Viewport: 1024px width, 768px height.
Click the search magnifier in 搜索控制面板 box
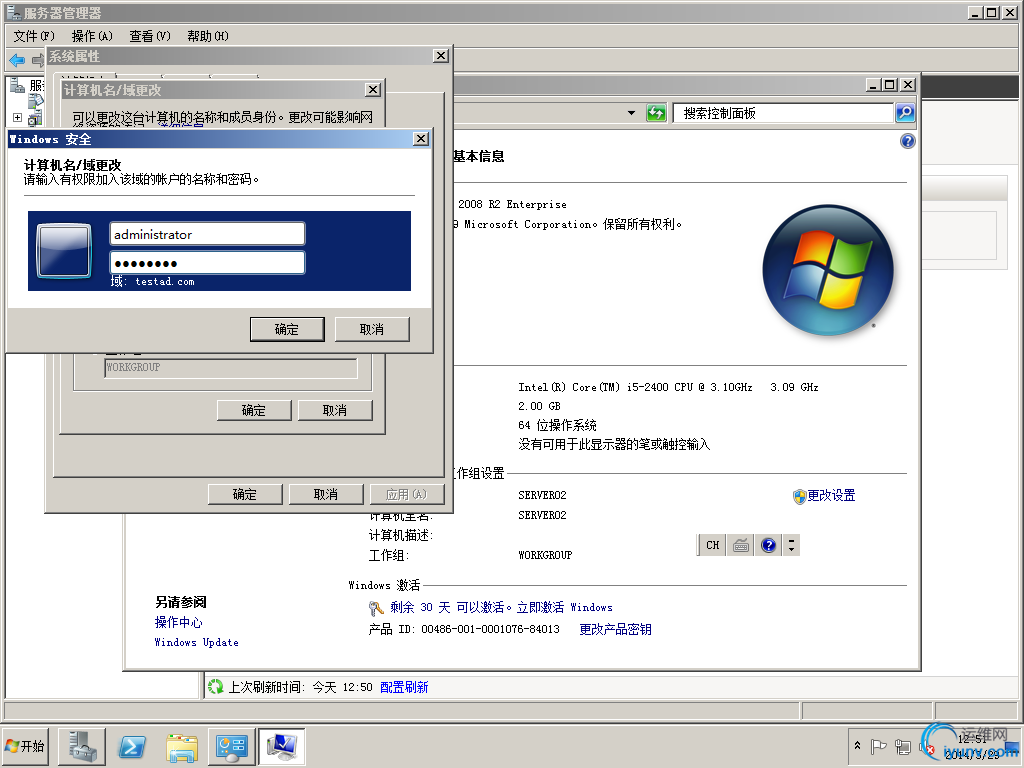tap(904, 113)
